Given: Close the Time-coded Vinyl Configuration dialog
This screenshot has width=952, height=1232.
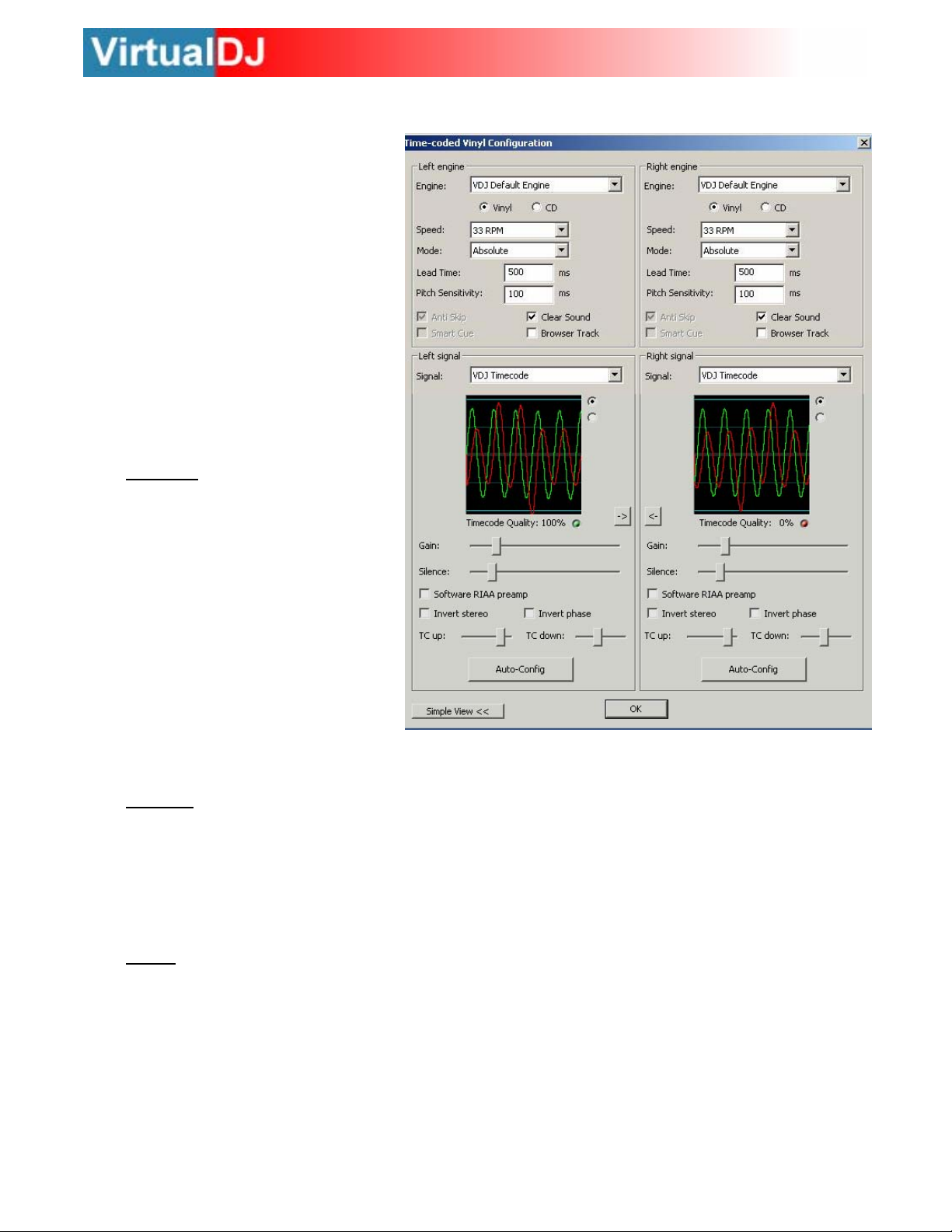Looking at the screenshot, I should [x=864, y=143].
